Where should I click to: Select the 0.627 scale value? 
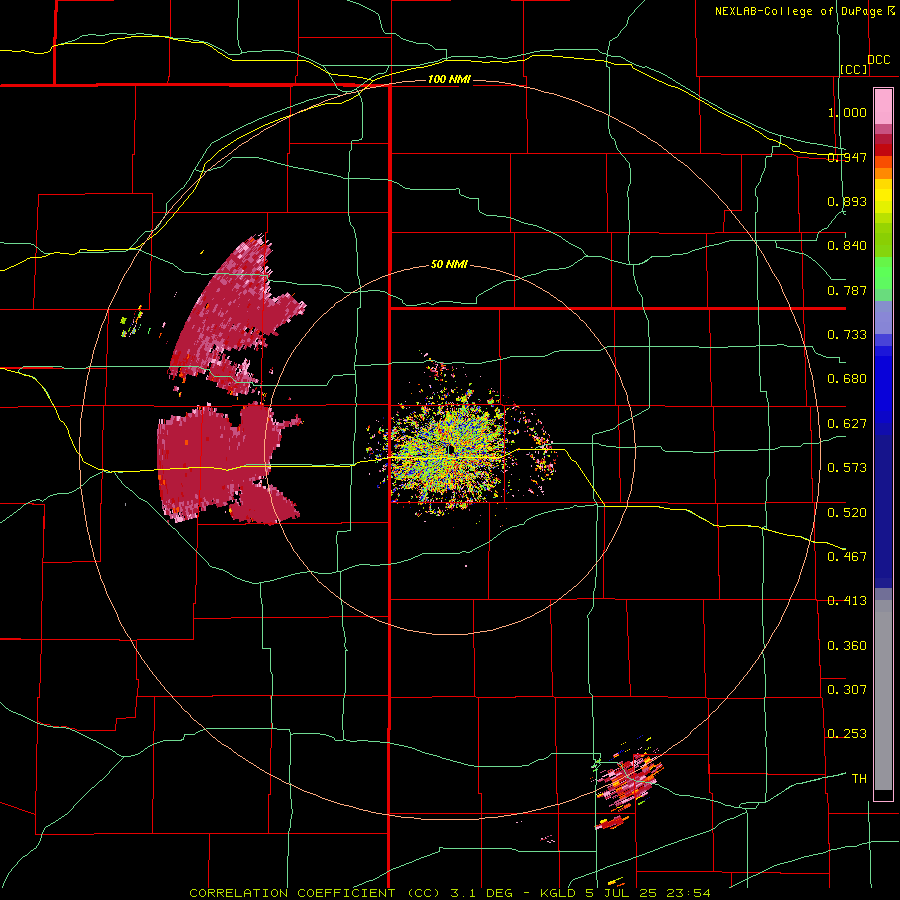(x=847, y=424)
